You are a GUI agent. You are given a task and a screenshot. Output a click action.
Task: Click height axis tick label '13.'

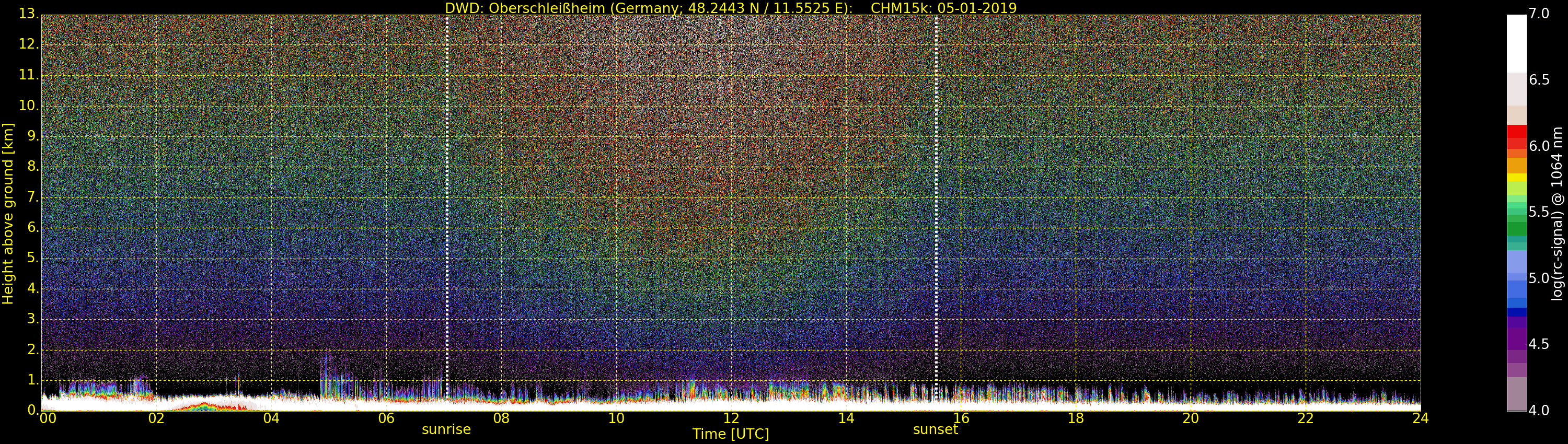(x=29, y=15)
